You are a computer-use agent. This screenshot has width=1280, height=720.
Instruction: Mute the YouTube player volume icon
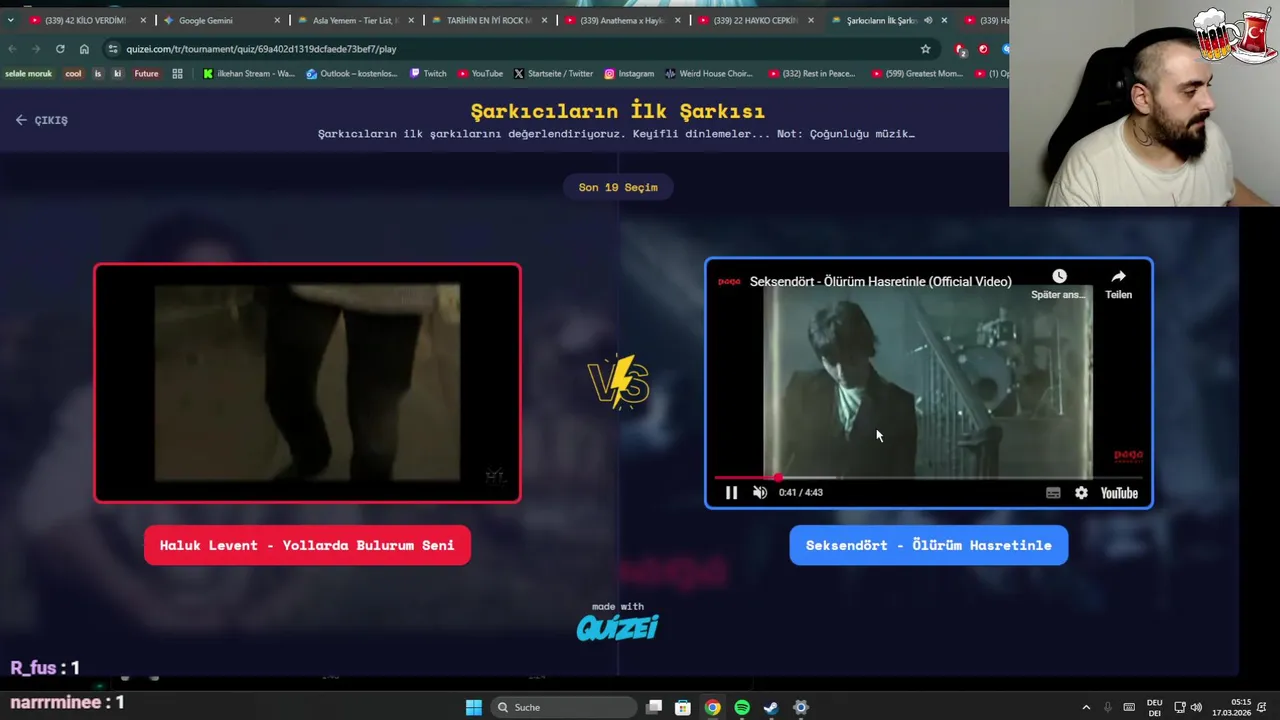pos(760,493)
